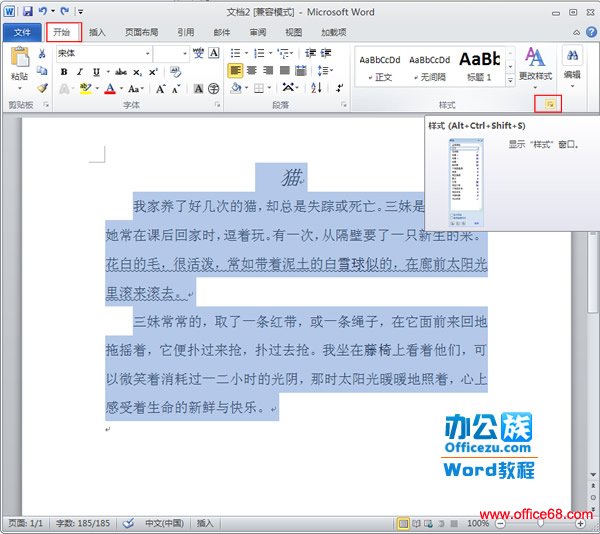Open the Font dialog launcher
600x534 pixels.
click(x=217, y=104)
